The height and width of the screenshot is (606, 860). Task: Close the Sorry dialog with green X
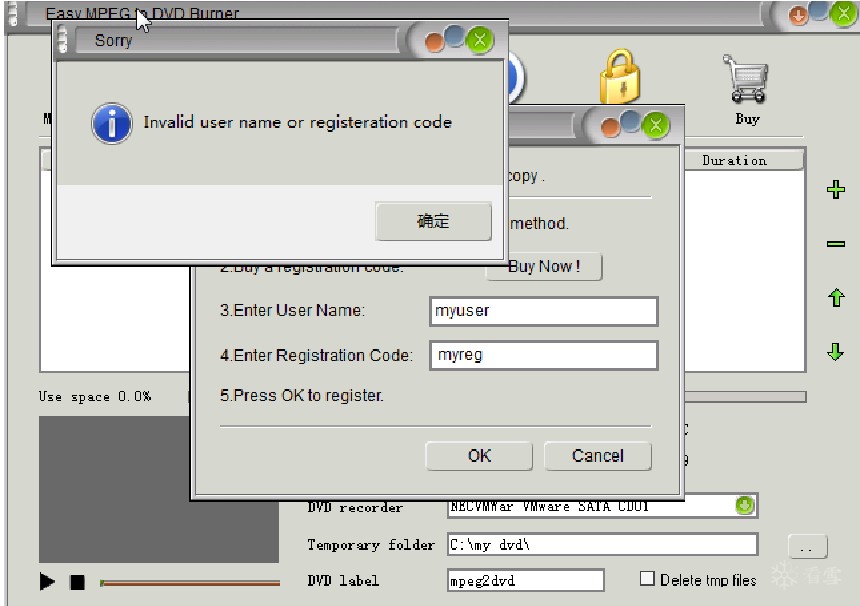coord(480,40)
